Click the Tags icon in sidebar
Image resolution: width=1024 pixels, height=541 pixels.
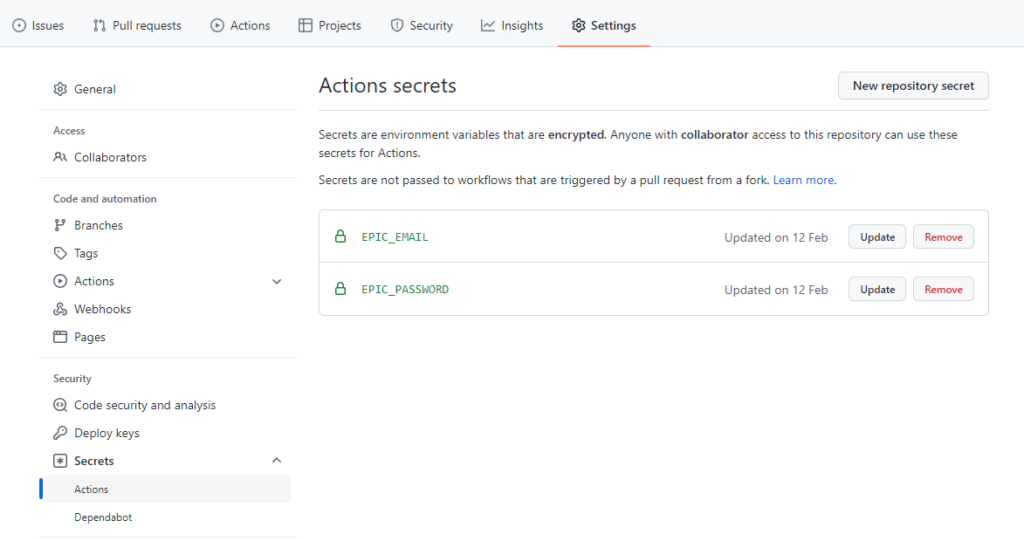tap(60, 253)
